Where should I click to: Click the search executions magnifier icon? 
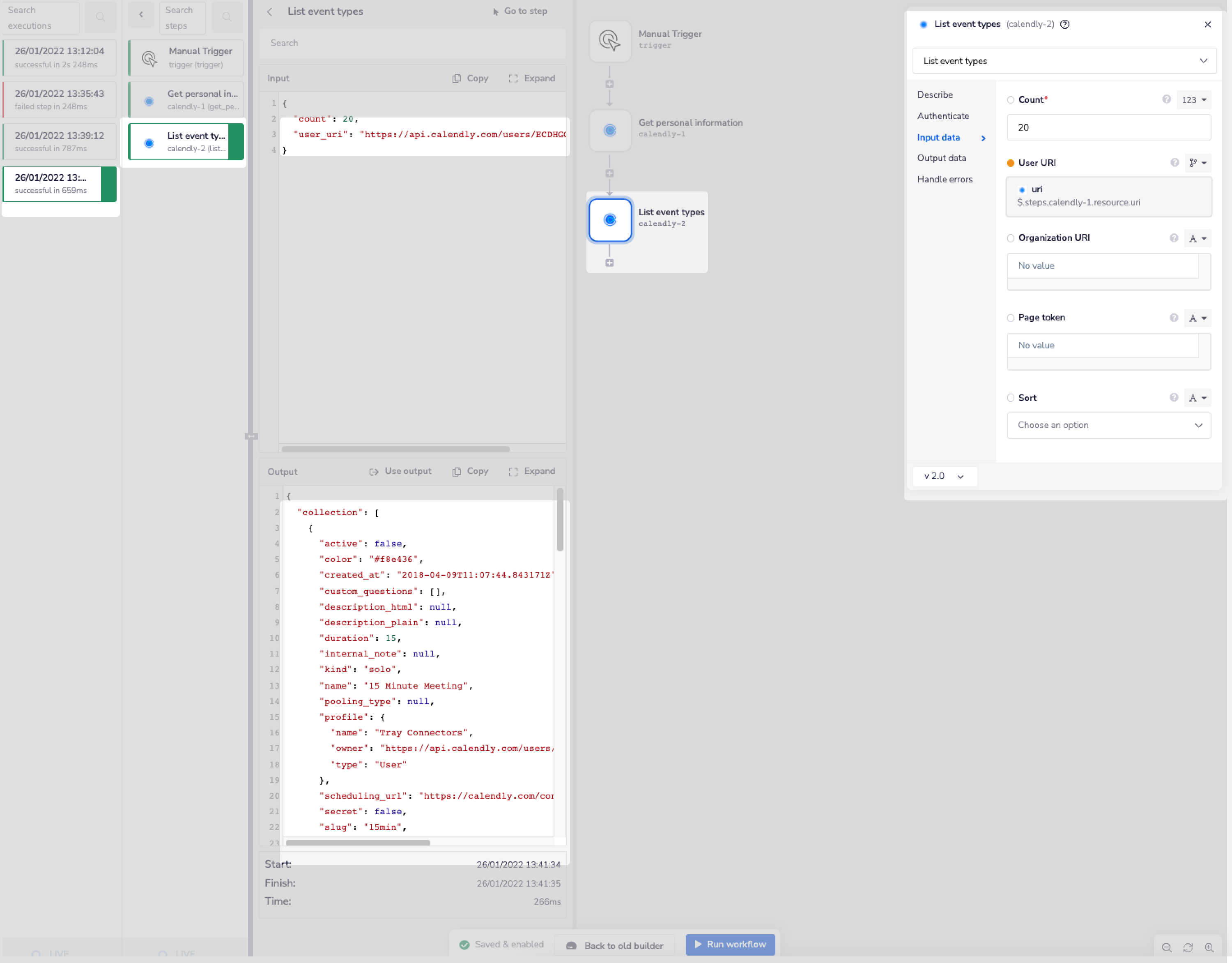[x=101, y=17]
